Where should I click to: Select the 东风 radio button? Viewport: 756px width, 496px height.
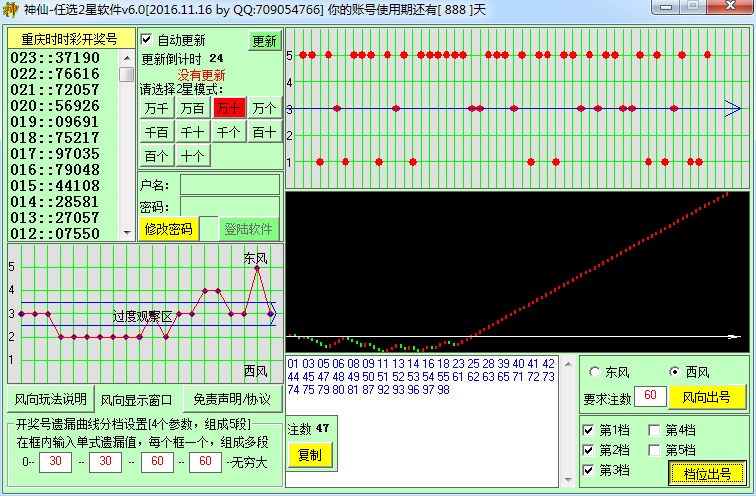pyautogui.click(x=596, y=371)
